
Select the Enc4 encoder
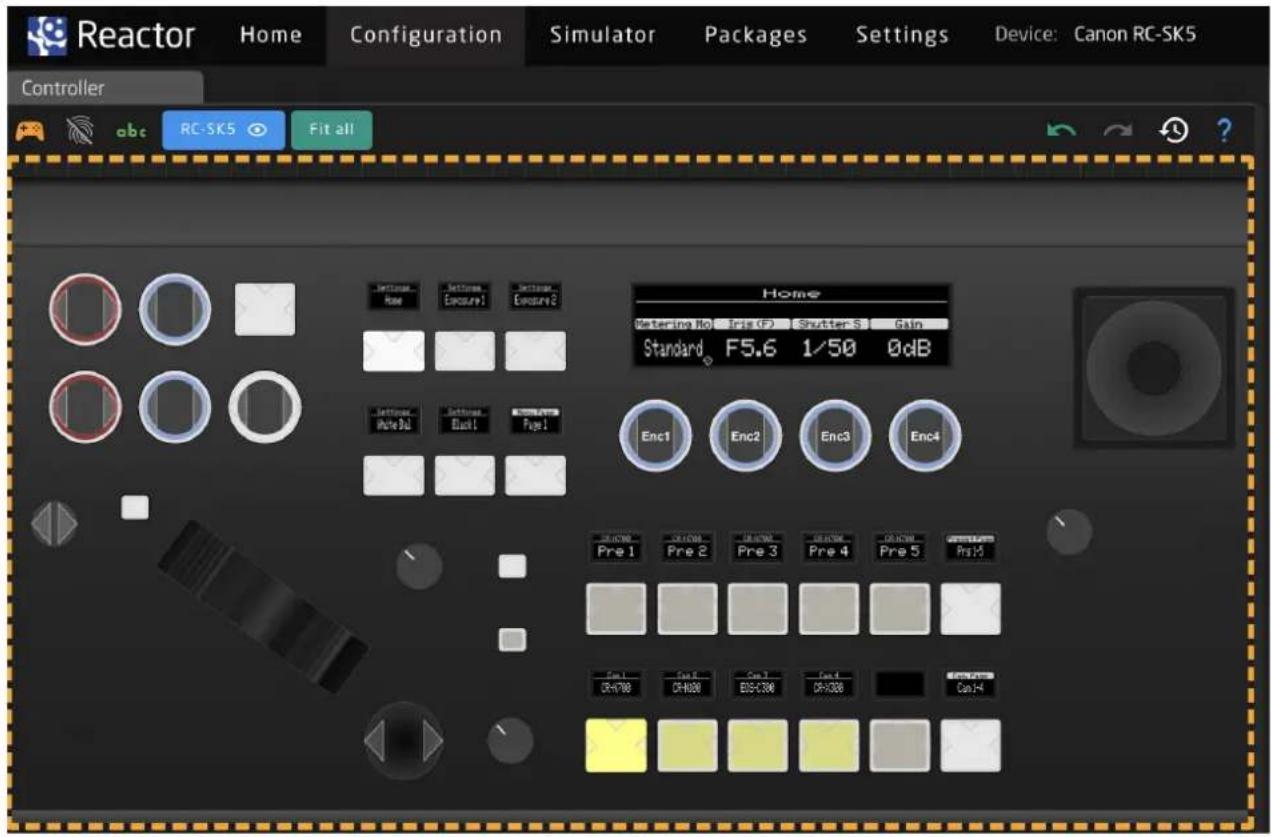point(925,436)
